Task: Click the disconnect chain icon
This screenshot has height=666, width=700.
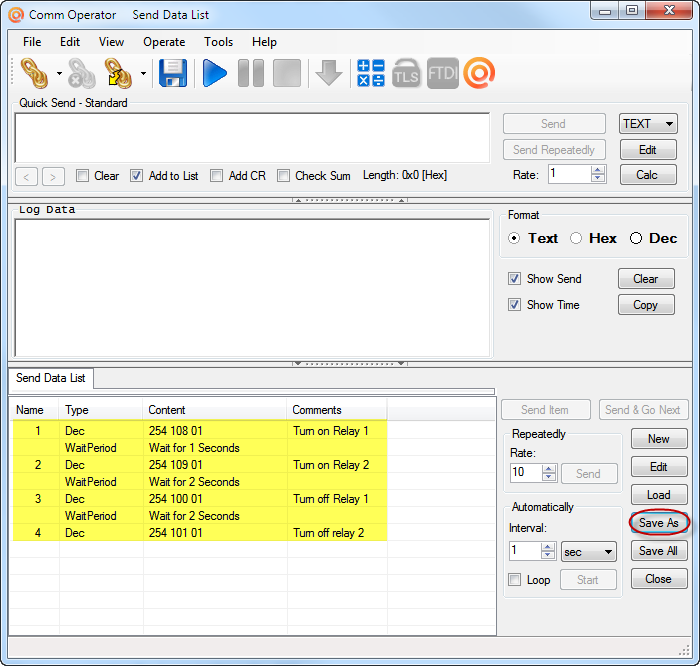Action: click(x=82, y=73)
